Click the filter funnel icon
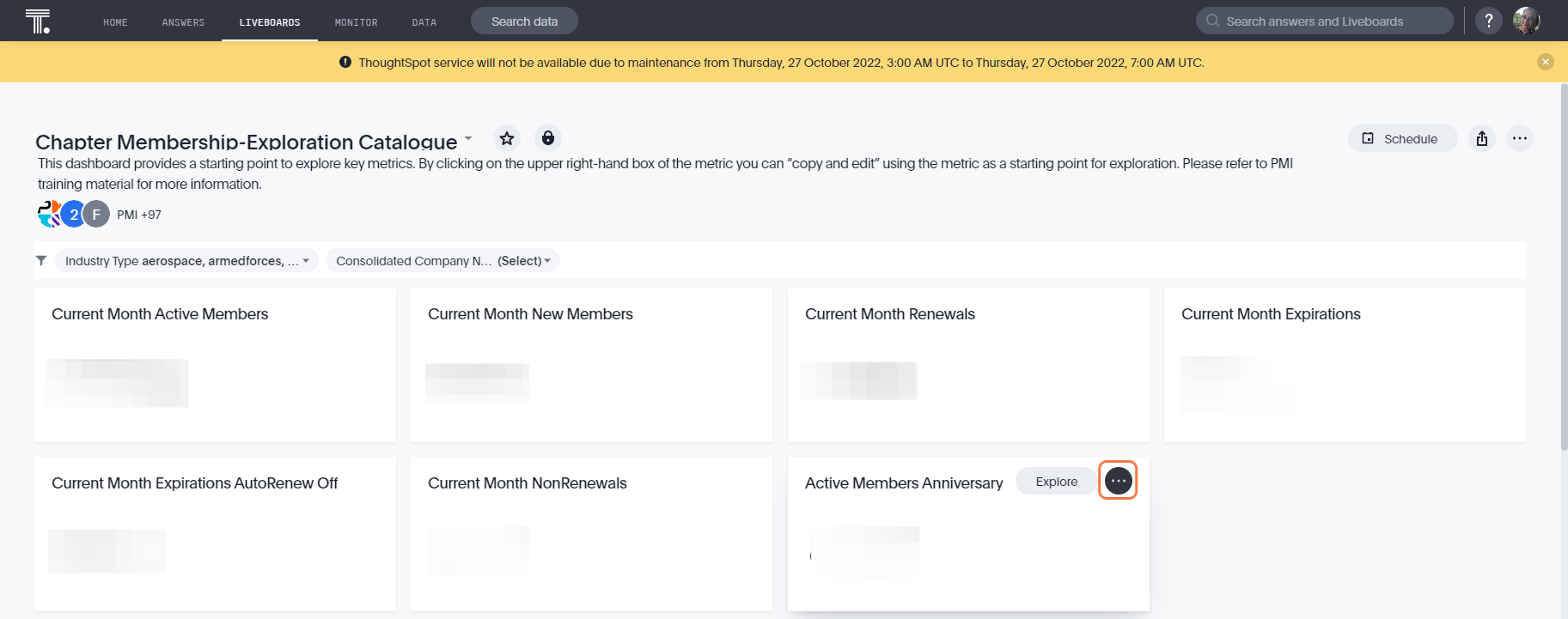 point(41,260)
